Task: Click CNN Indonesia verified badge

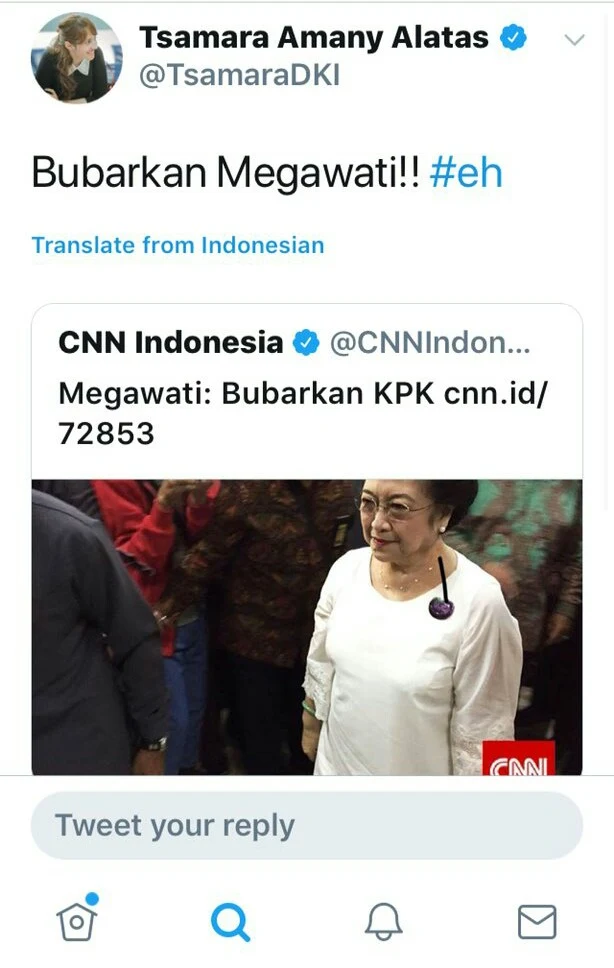Action: (305, 343)
